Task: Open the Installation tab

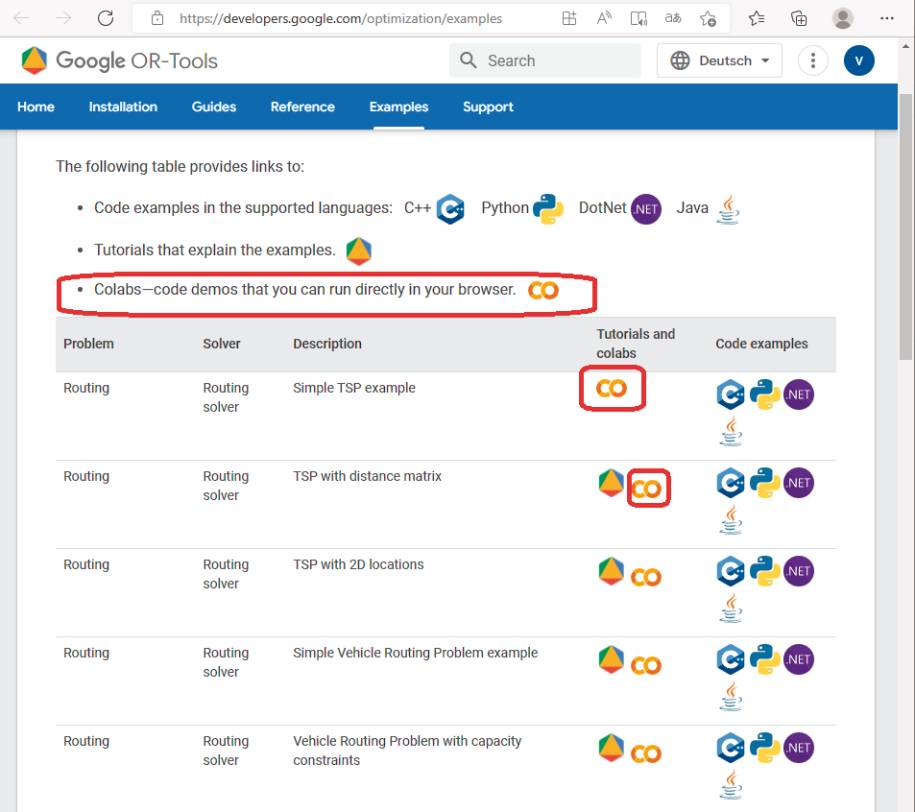Action: pyautogui.click(x=123, y=107)
